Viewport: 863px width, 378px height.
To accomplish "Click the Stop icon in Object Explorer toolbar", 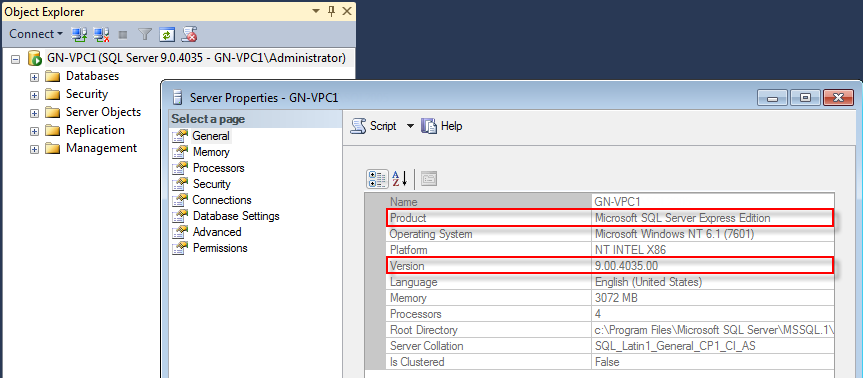I will tap(123, 35).
